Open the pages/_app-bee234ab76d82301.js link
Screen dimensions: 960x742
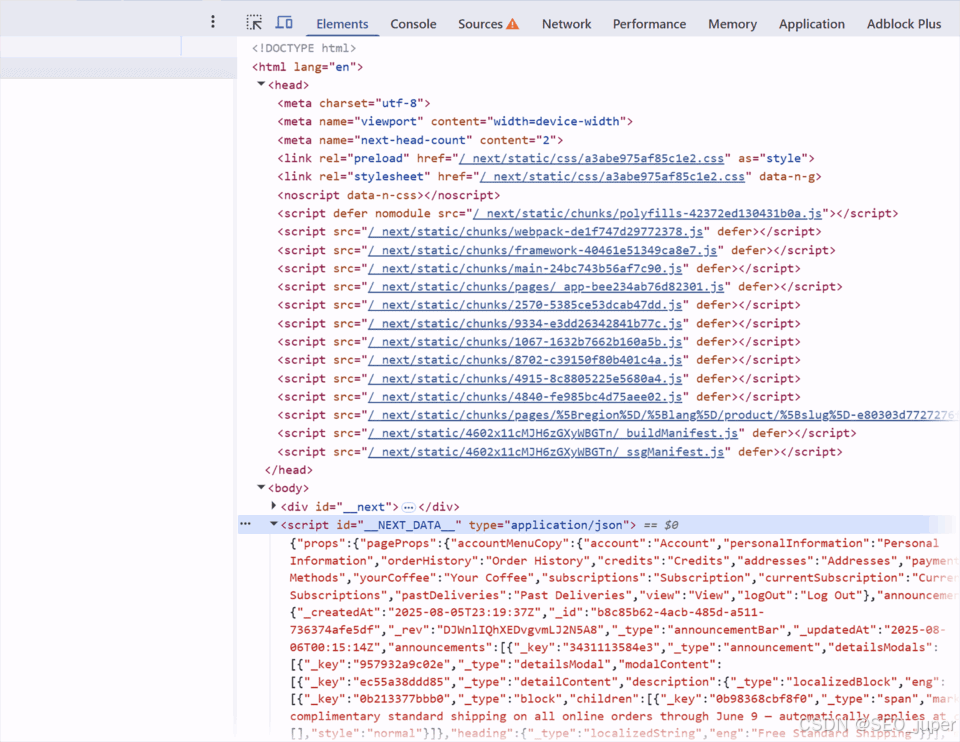(x=546, y=287)
